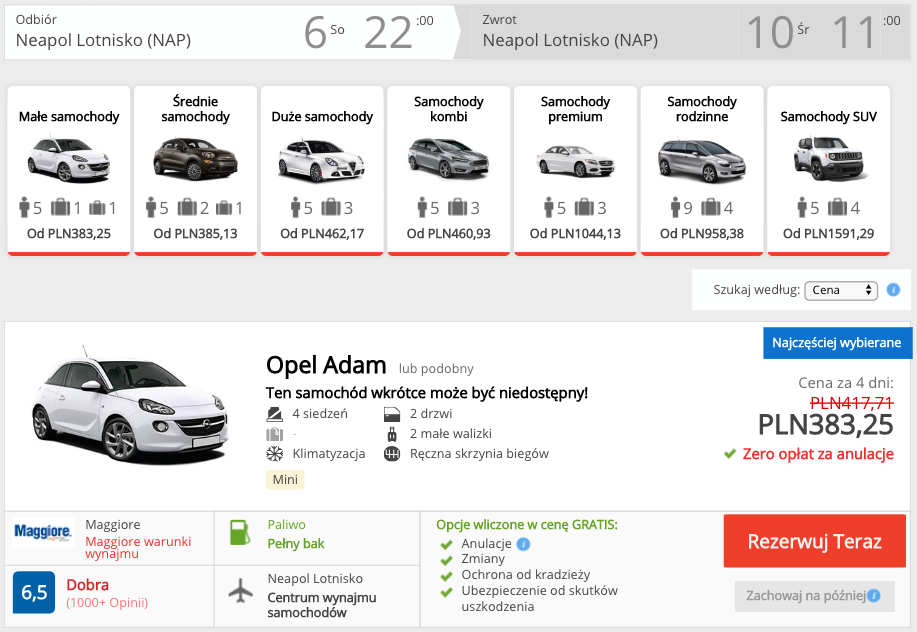Click the small suitcase icon by 2 małe walizki
This screenshot has width=917, height=632.
tap(392, 434)
